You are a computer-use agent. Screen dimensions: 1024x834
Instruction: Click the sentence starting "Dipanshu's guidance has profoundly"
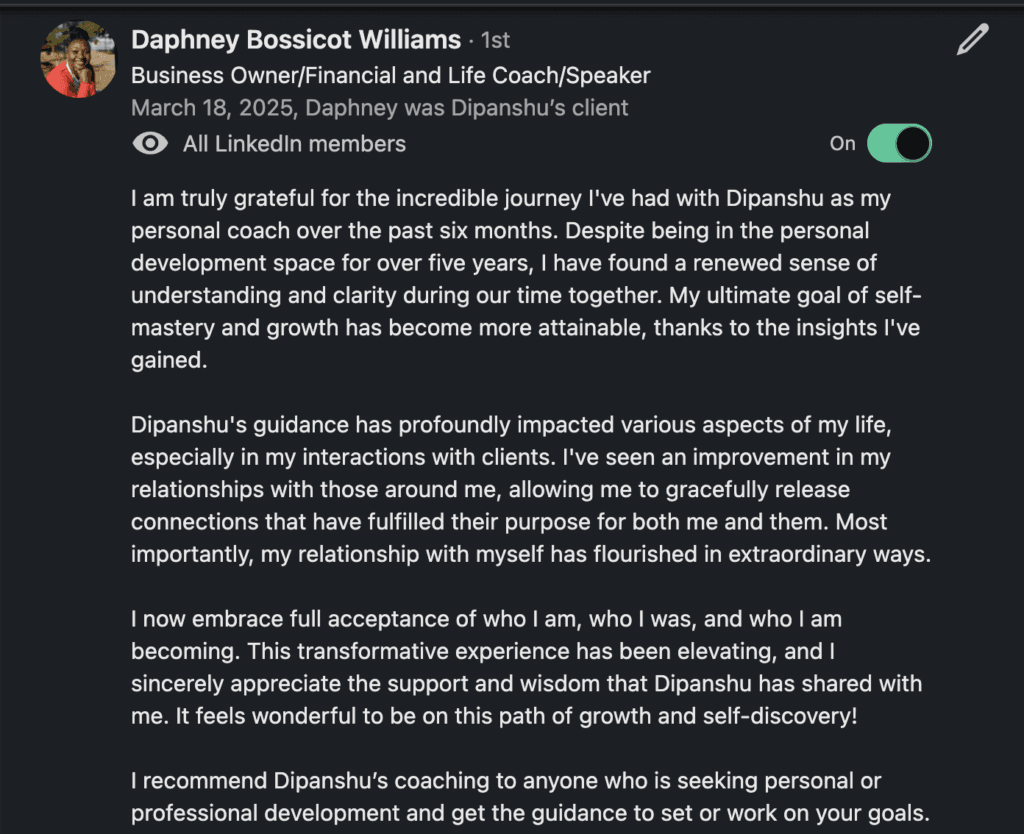tap(510, 425)
